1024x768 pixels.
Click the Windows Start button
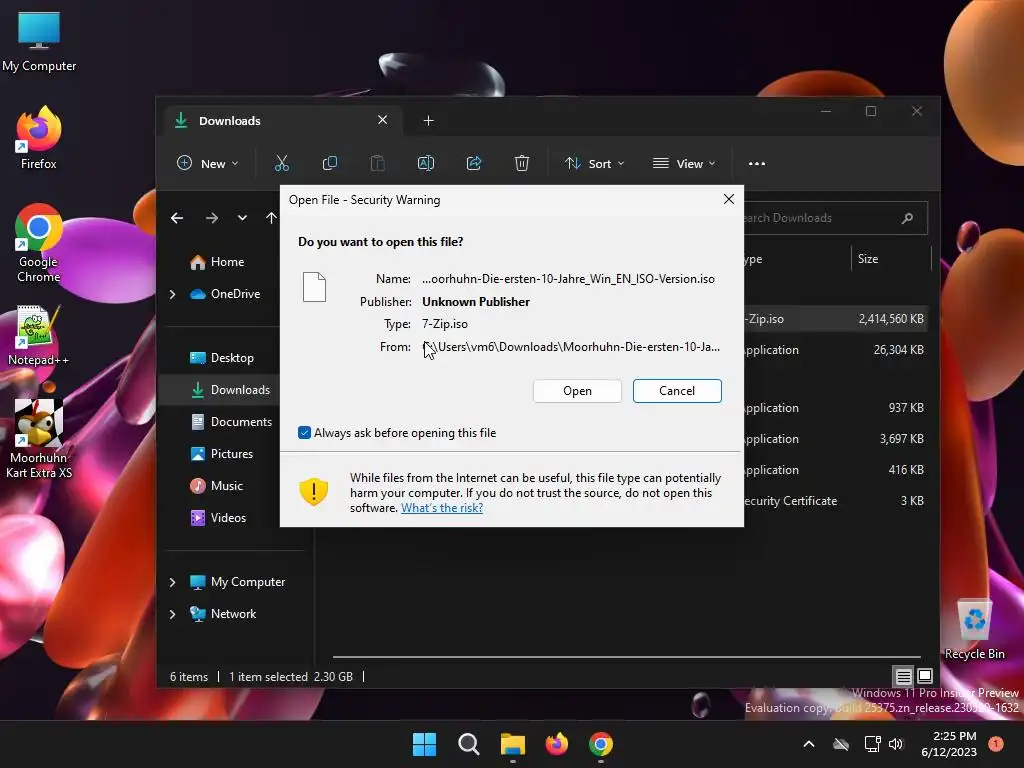tap(424, 744)
